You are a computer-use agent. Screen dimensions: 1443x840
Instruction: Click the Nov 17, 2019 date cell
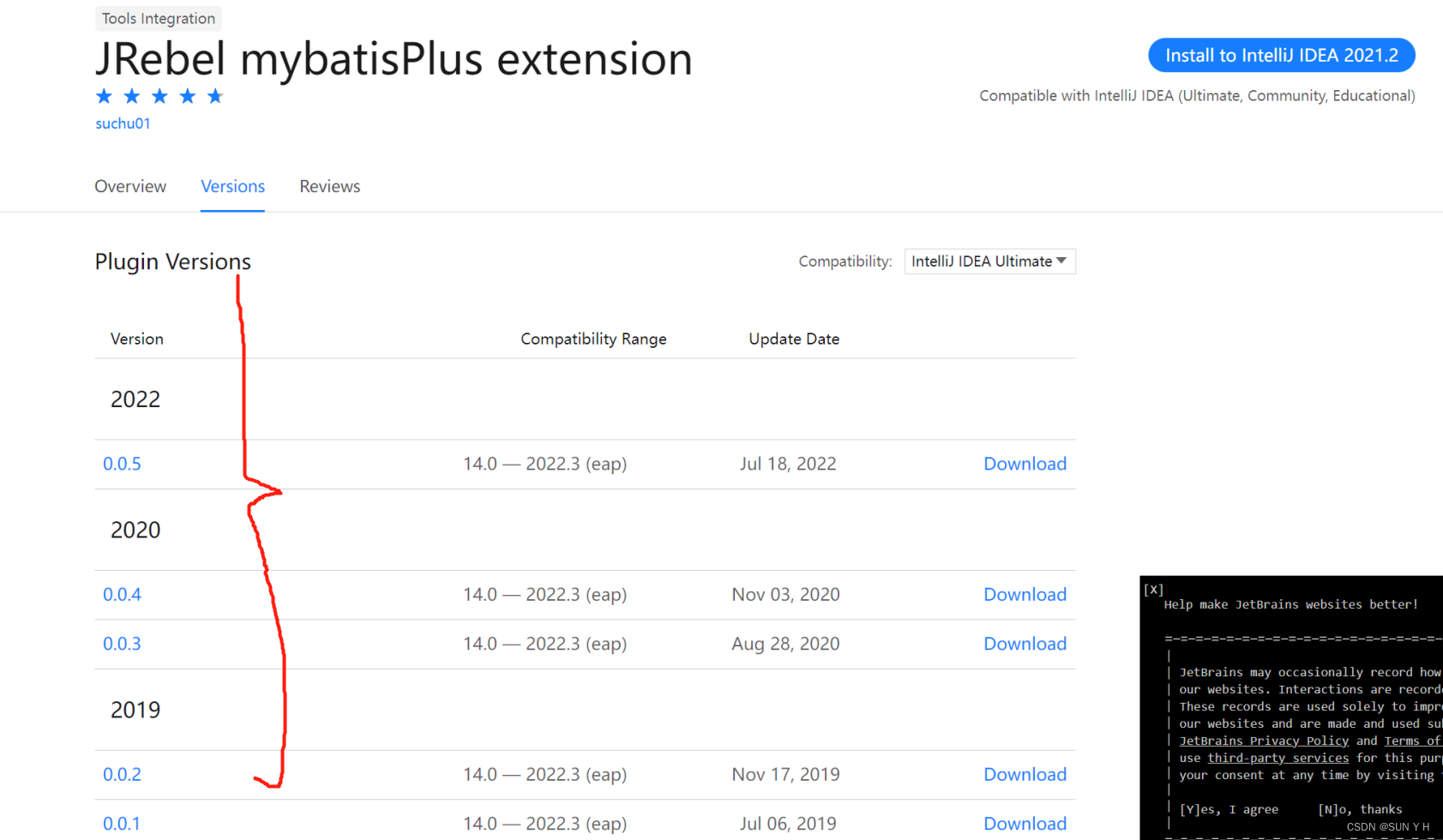[x=785, y=775]
